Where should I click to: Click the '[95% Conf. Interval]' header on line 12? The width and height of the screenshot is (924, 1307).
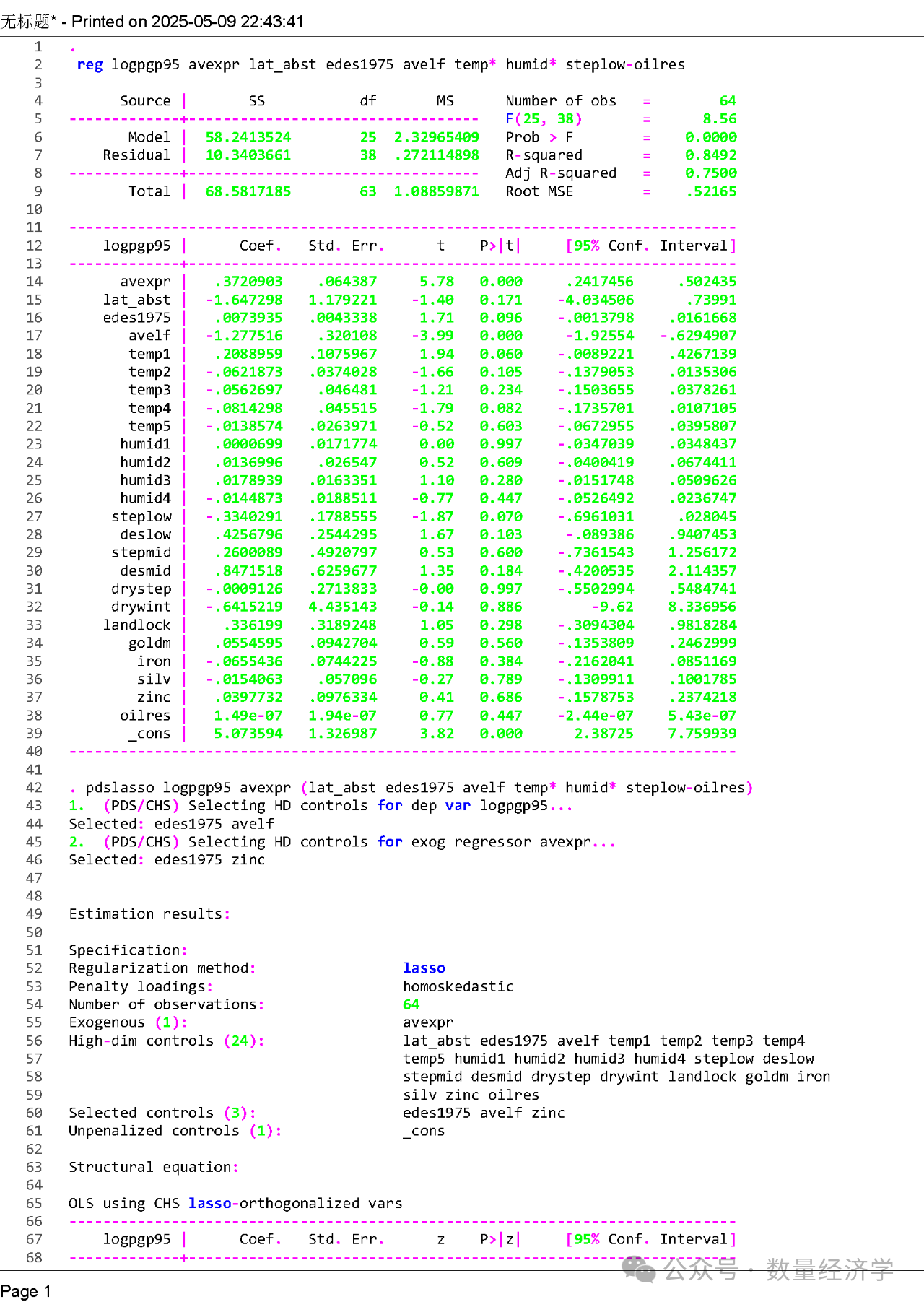651,246
